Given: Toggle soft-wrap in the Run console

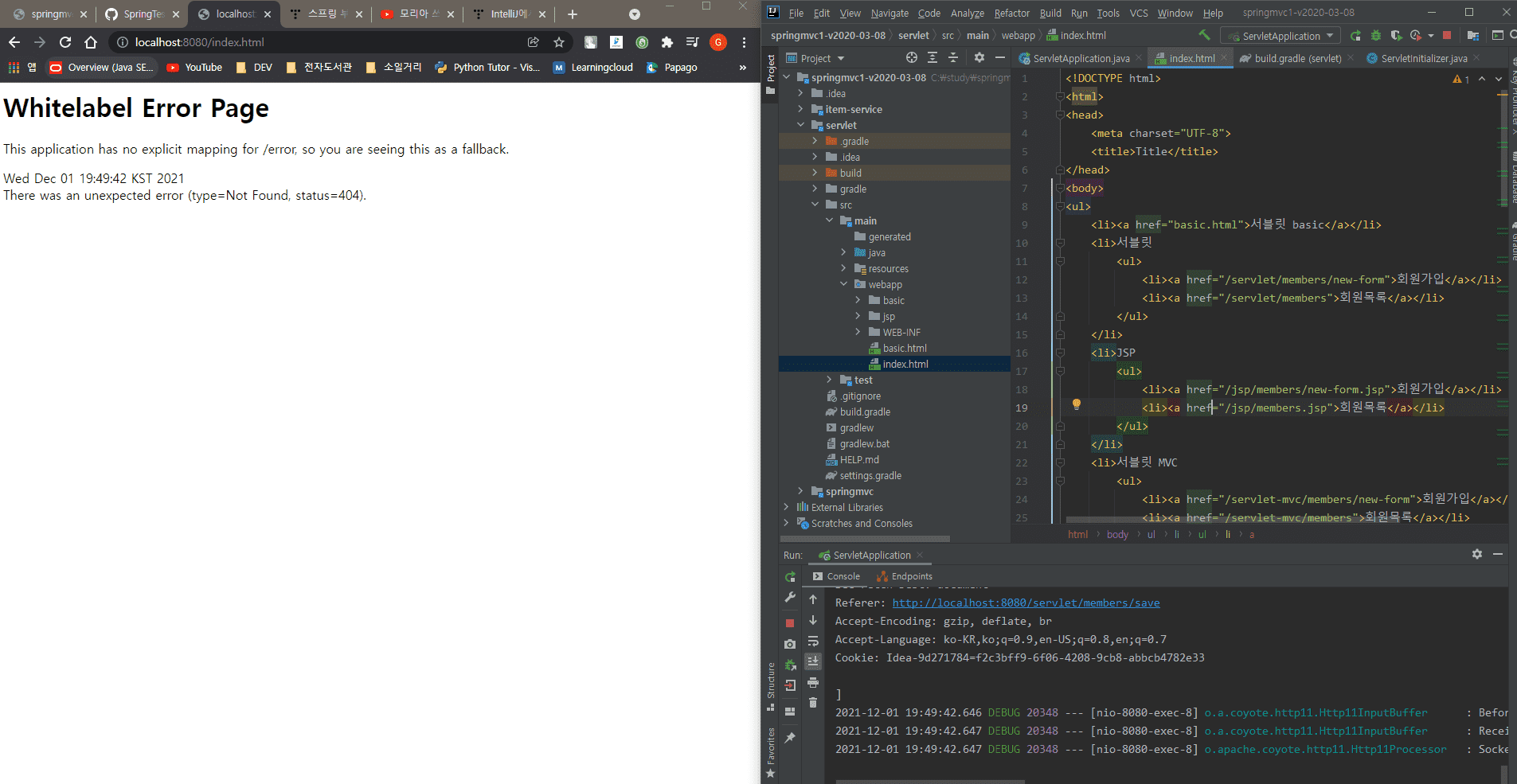Looking at the screenshot, I should click(x=813, y=641).
